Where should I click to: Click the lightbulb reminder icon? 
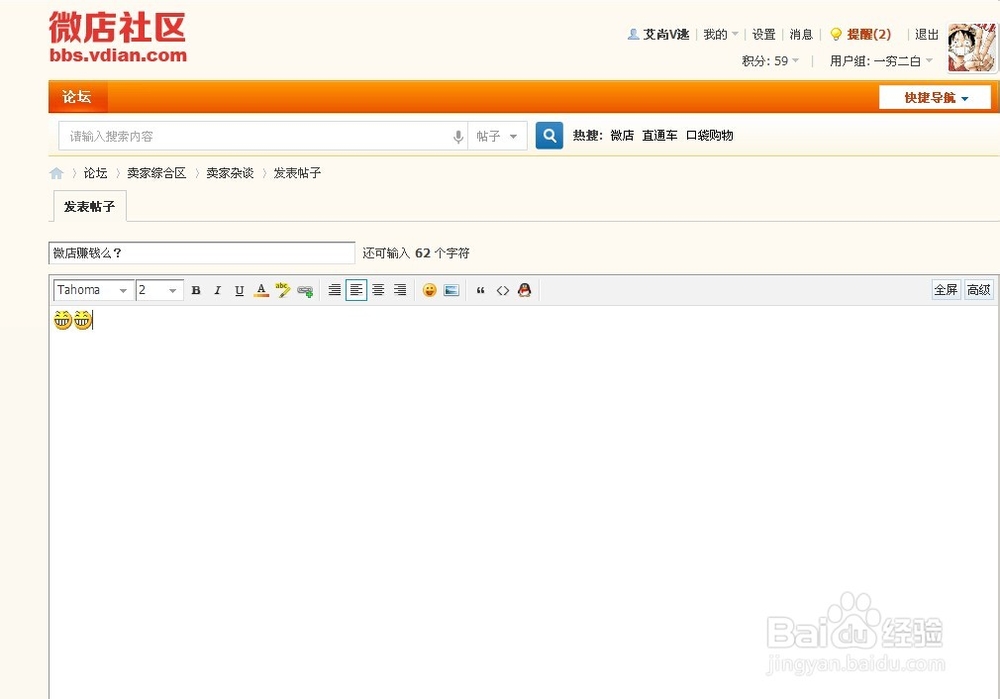point(835,34)
